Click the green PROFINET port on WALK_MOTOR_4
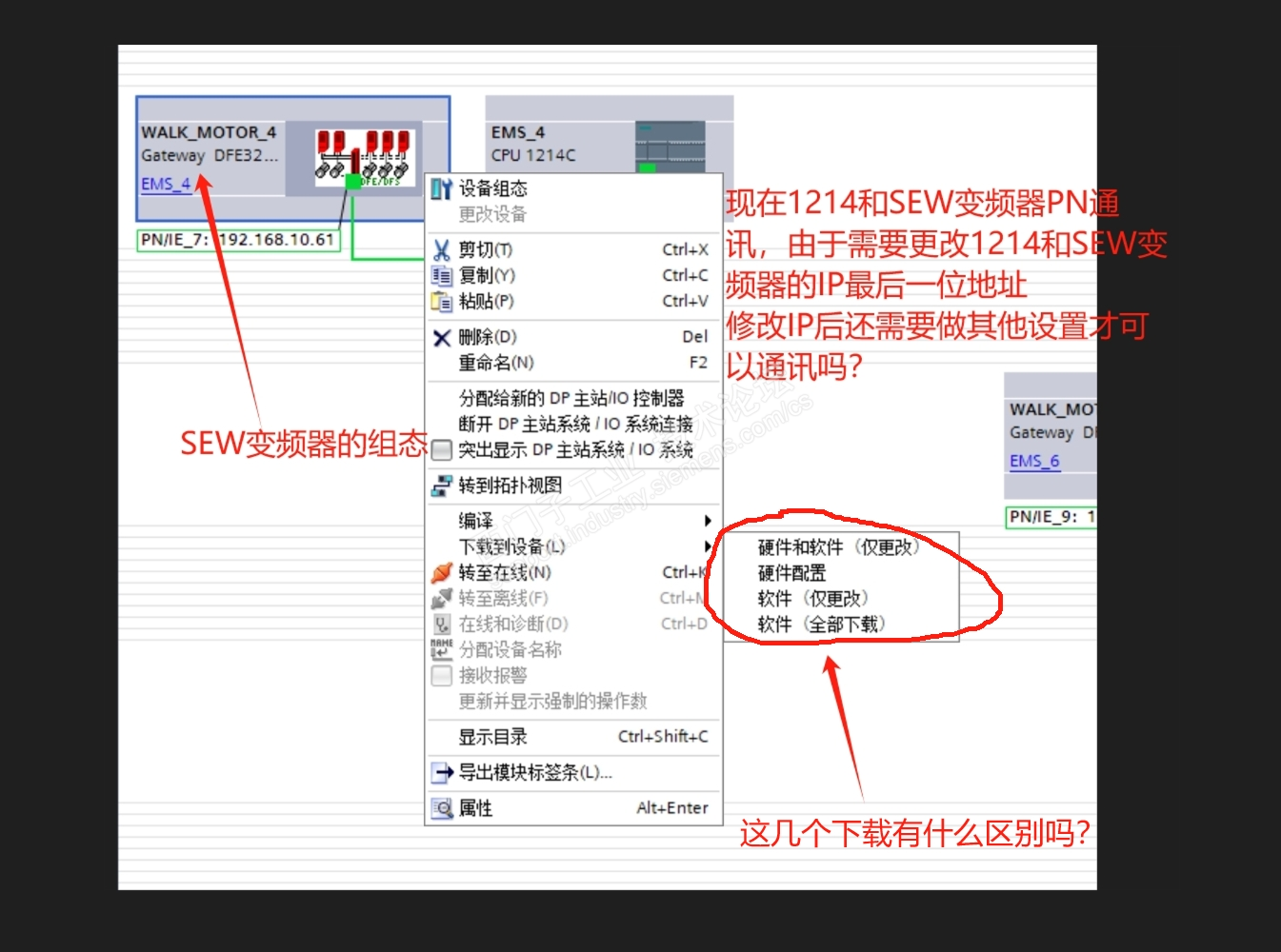The image size is (1281, 952). [x=353, y=181]
